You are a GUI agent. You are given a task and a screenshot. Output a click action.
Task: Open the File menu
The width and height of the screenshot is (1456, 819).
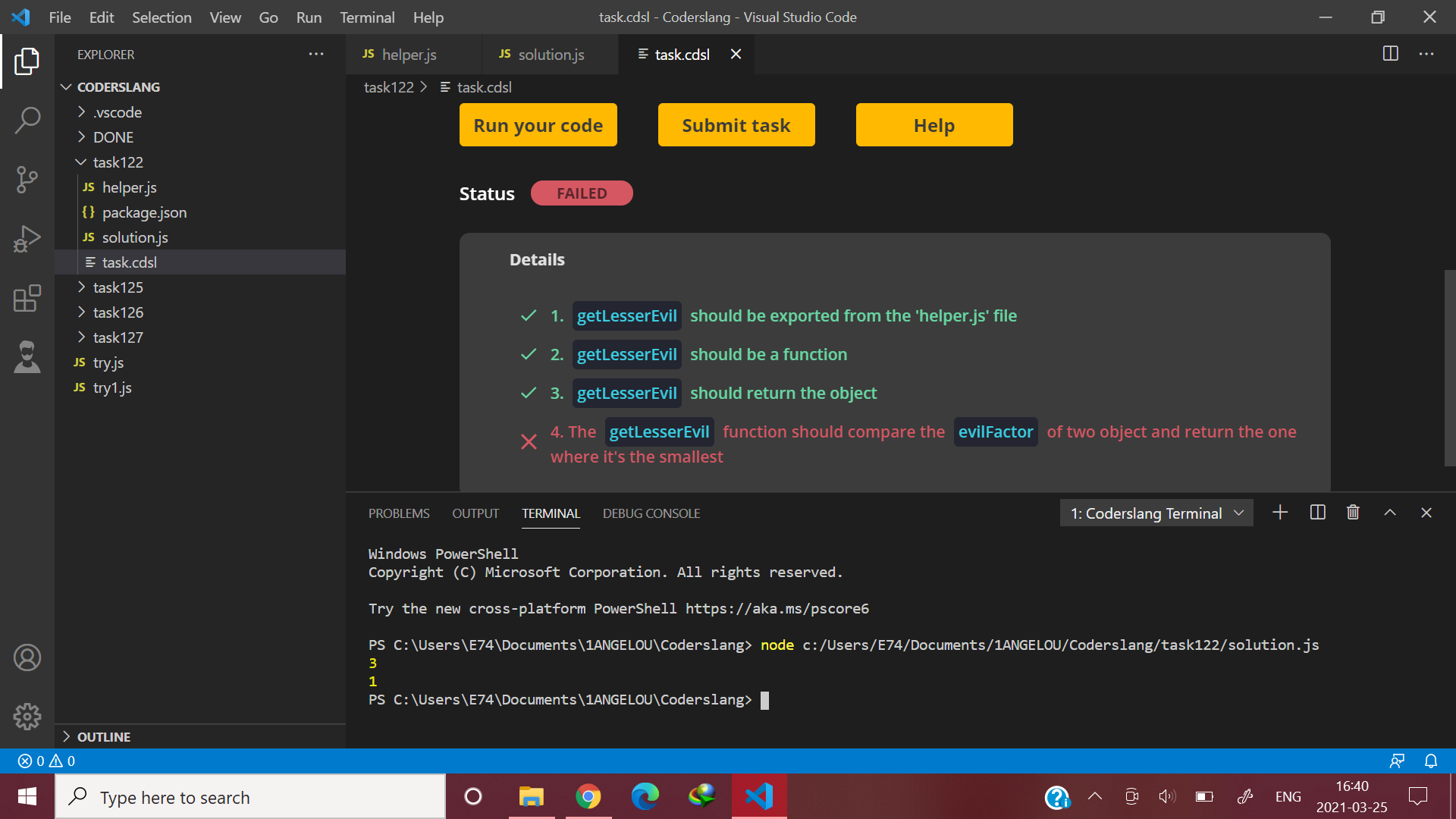pyautogui.click(x=60, y=17)
